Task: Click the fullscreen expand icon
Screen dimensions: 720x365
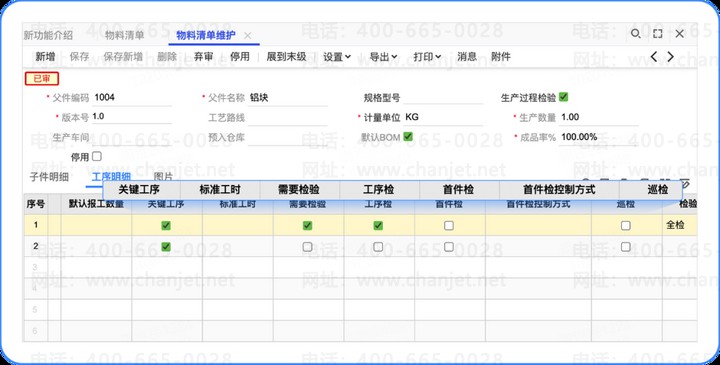Action: coord(658,34)
